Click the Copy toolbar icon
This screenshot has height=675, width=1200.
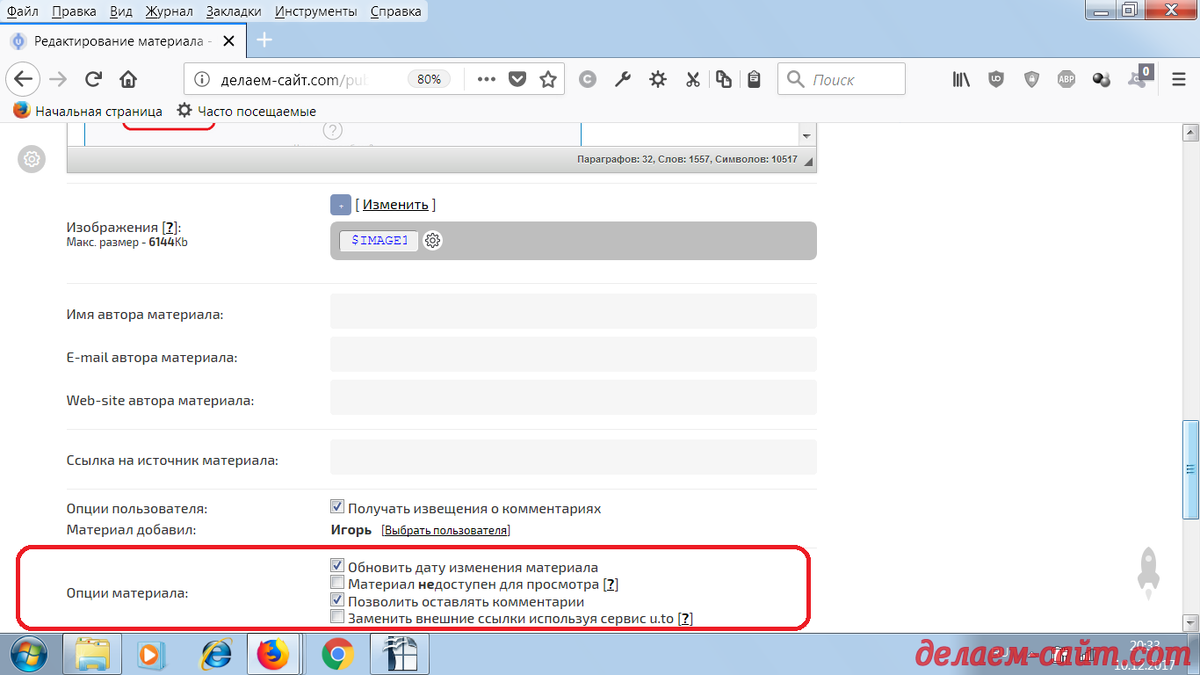point(723,79)
